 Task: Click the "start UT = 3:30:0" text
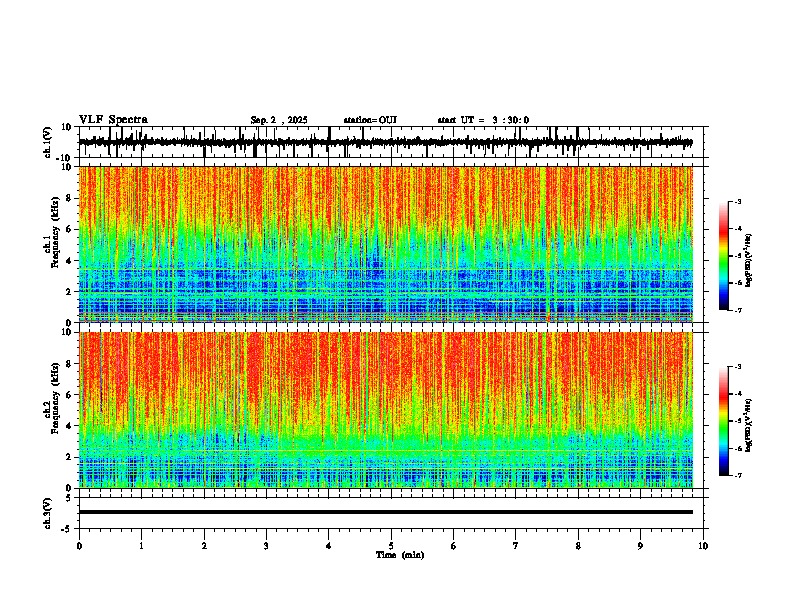coord(483,120)
